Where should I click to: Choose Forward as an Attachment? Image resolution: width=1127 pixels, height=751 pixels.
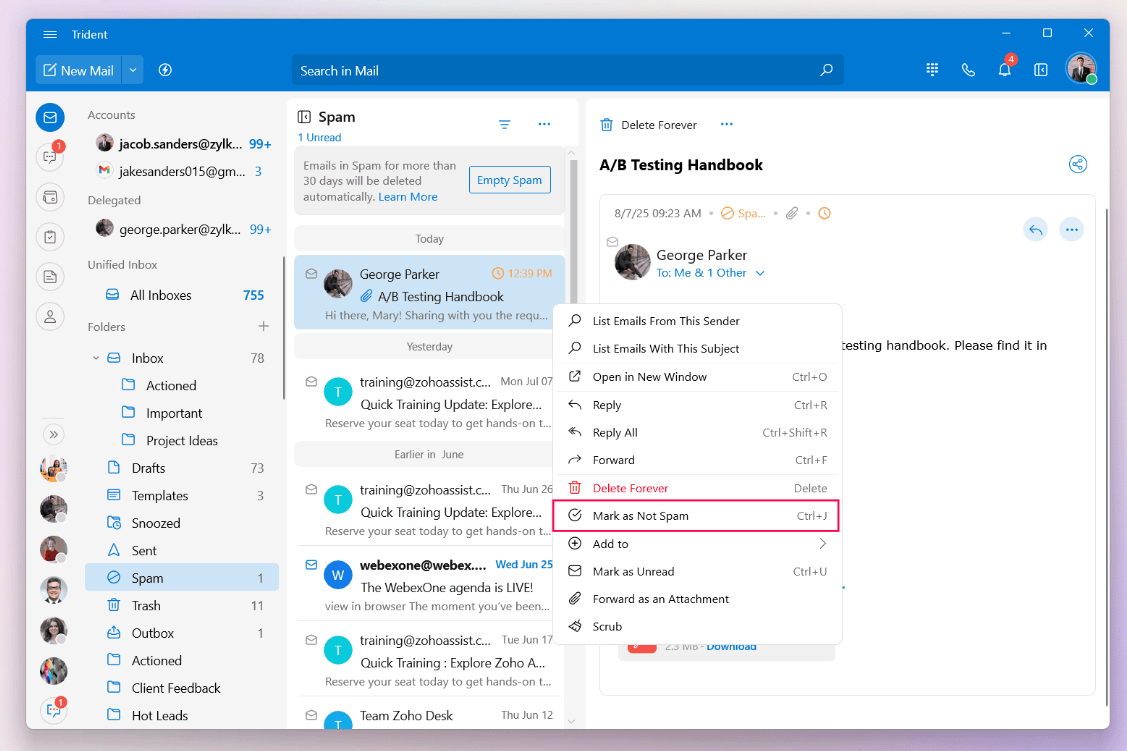click(697, 599)
